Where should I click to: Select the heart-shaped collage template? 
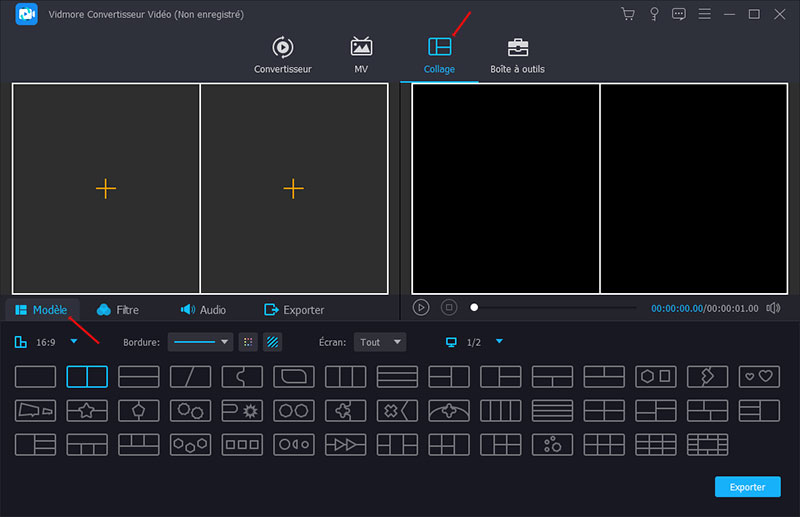759,377
